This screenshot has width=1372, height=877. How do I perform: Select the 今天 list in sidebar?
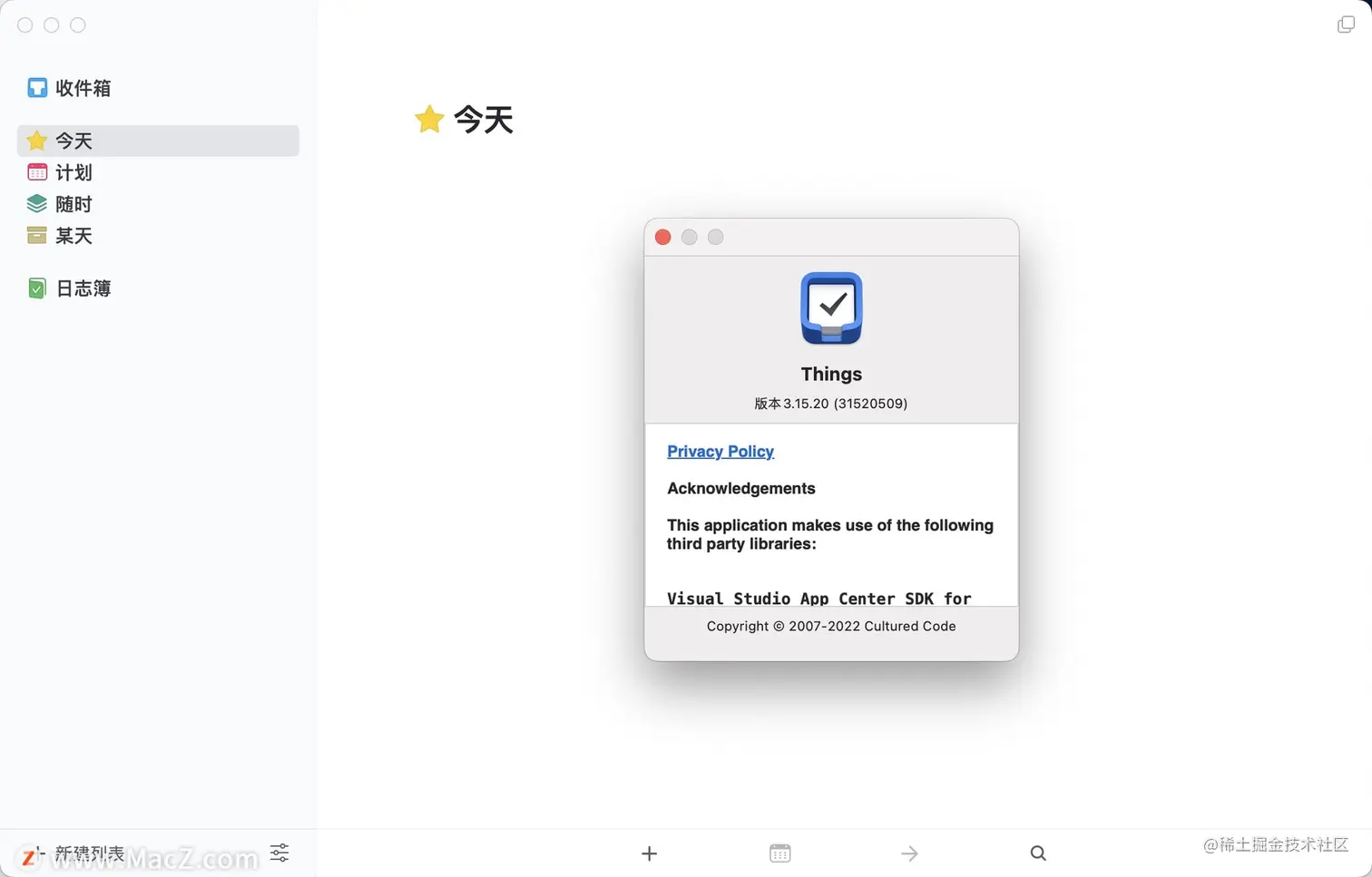click(x=158, y=141)
